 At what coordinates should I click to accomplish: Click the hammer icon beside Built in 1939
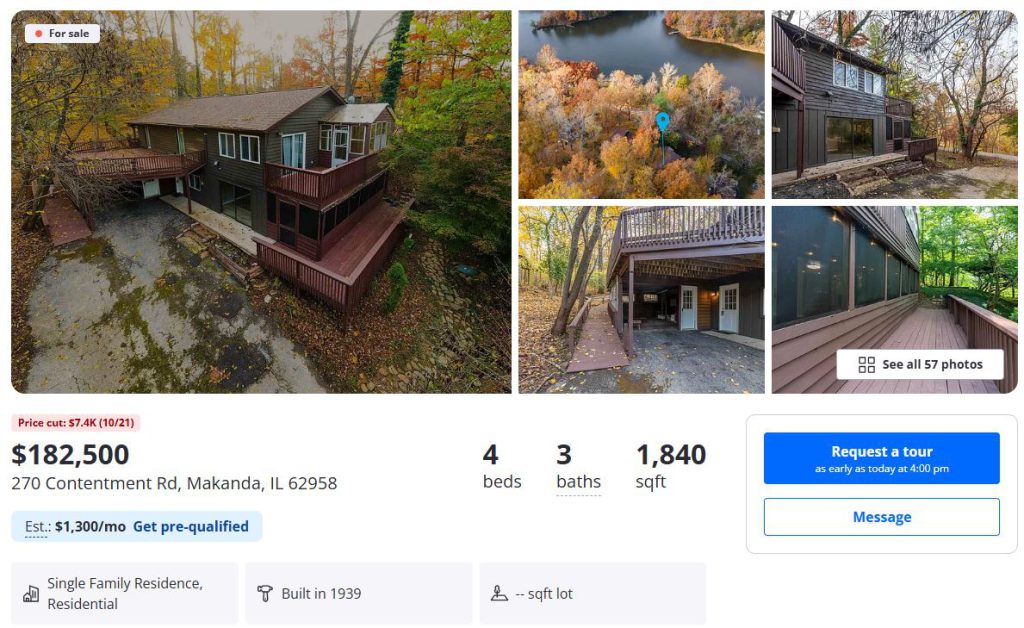pyautogui.click(x=264, y=593)
